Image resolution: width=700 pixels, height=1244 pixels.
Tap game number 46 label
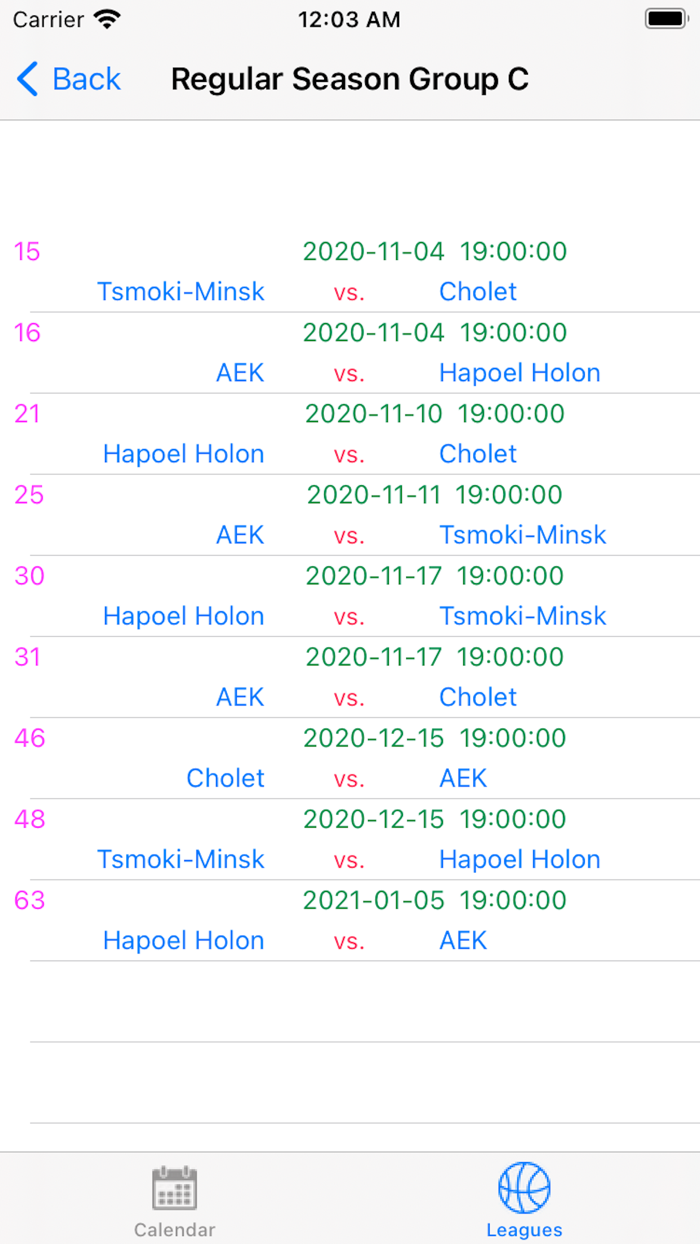coord(27,738)
